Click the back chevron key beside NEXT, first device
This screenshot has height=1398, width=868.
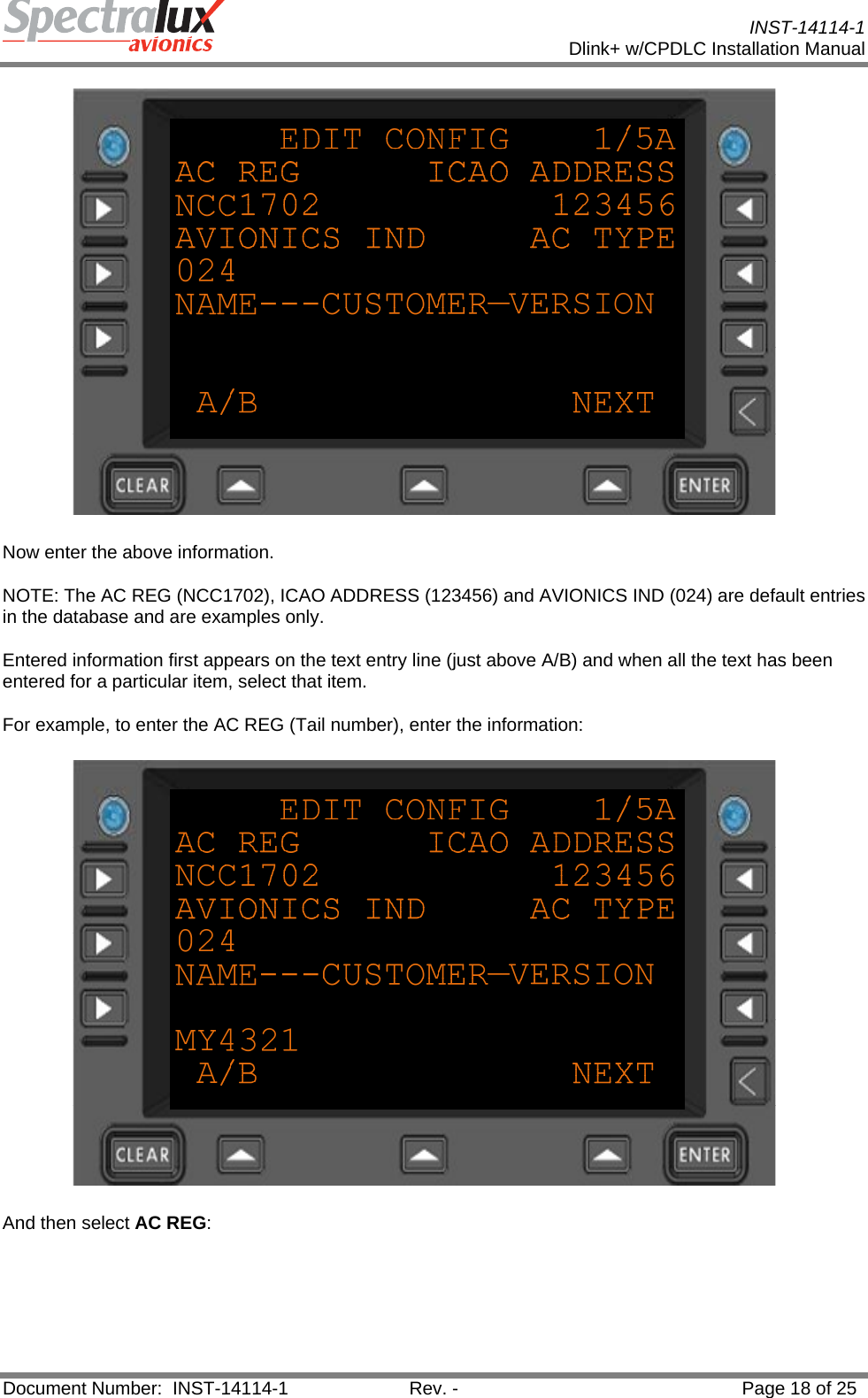[x=749, y=411]
